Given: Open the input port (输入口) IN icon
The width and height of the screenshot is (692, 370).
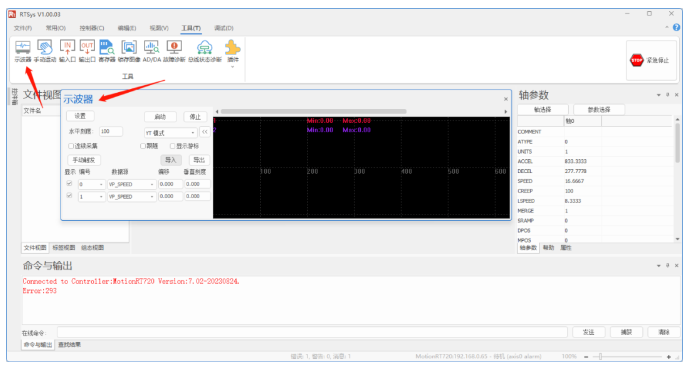Looking at the screenshot, I should (x=68, y=51).
